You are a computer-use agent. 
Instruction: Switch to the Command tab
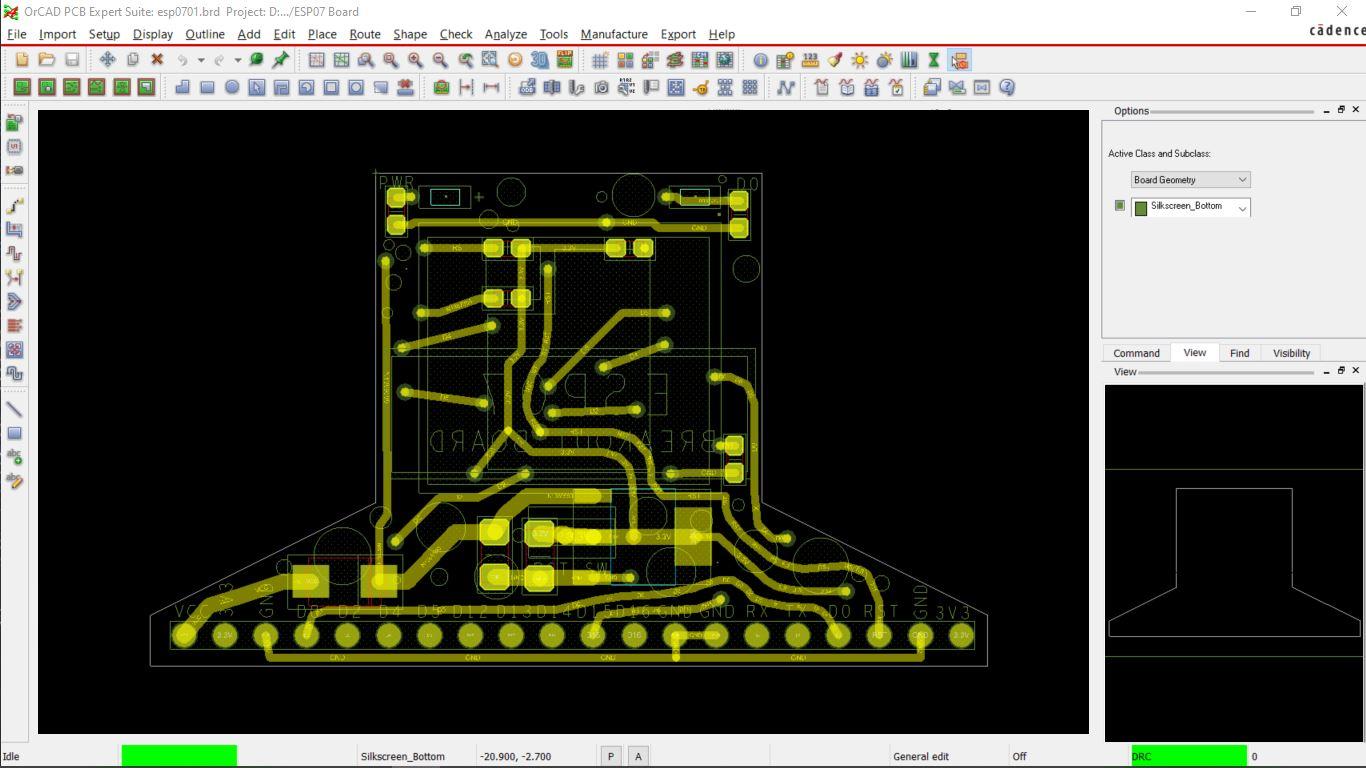coord(1136,353)
